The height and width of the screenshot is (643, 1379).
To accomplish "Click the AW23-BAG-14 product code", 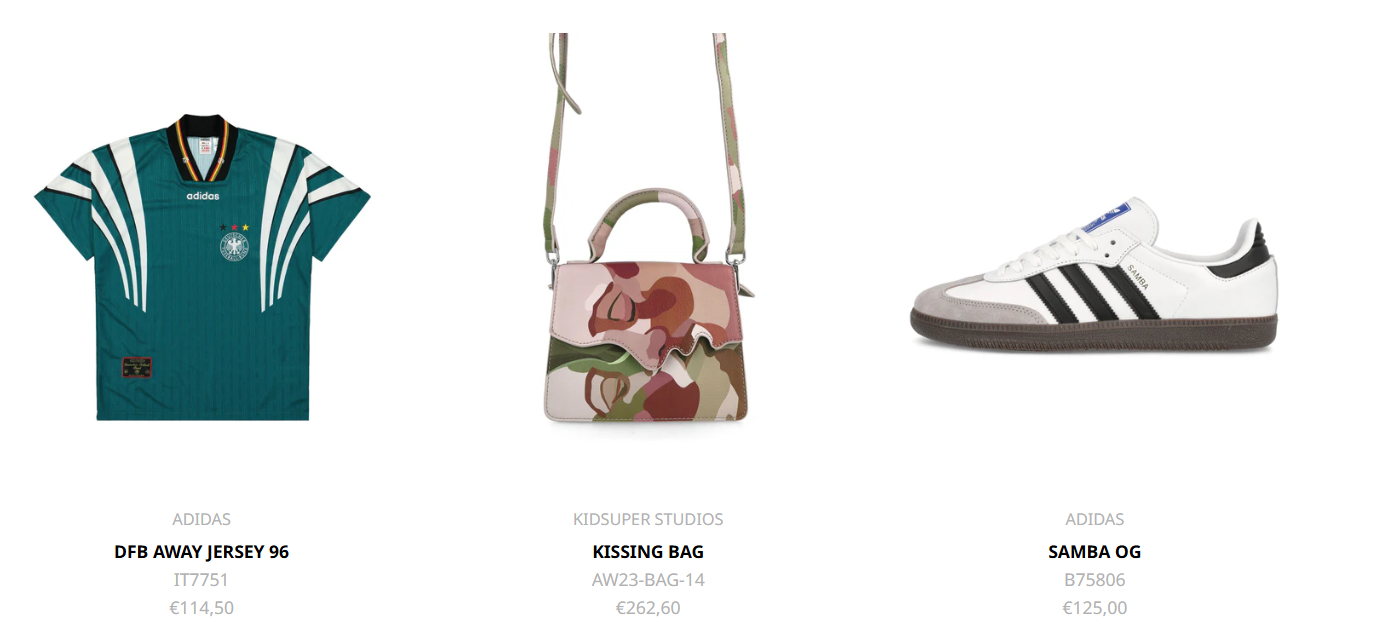I will coord(648,580).
